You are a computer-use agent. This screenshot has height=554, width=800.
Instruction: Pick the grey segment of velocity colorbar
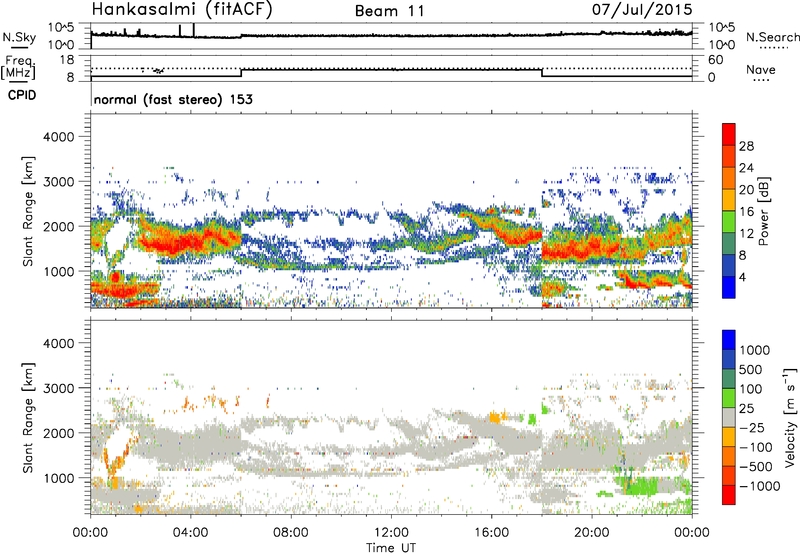tap(729, 417)
